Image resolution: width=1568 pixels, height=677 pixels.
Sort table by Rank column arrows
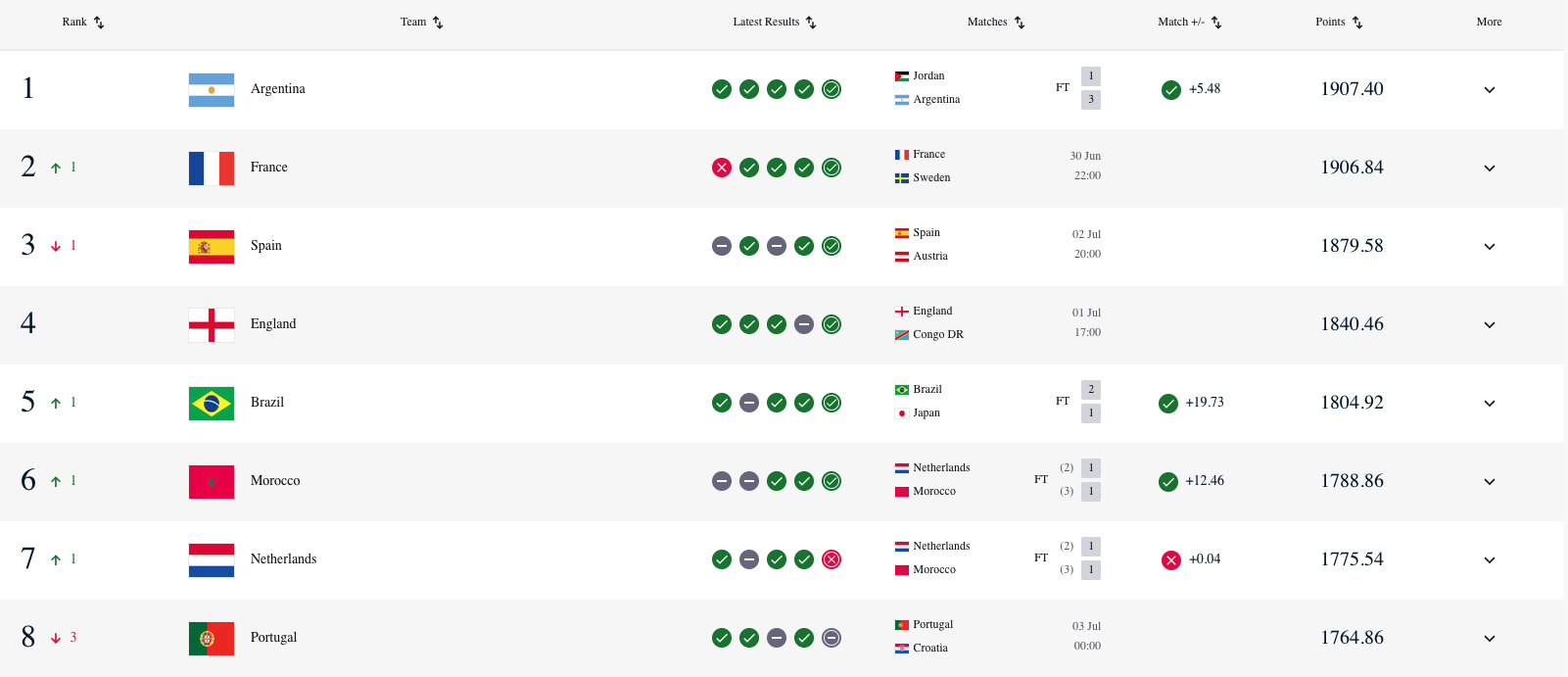point(99,23)
